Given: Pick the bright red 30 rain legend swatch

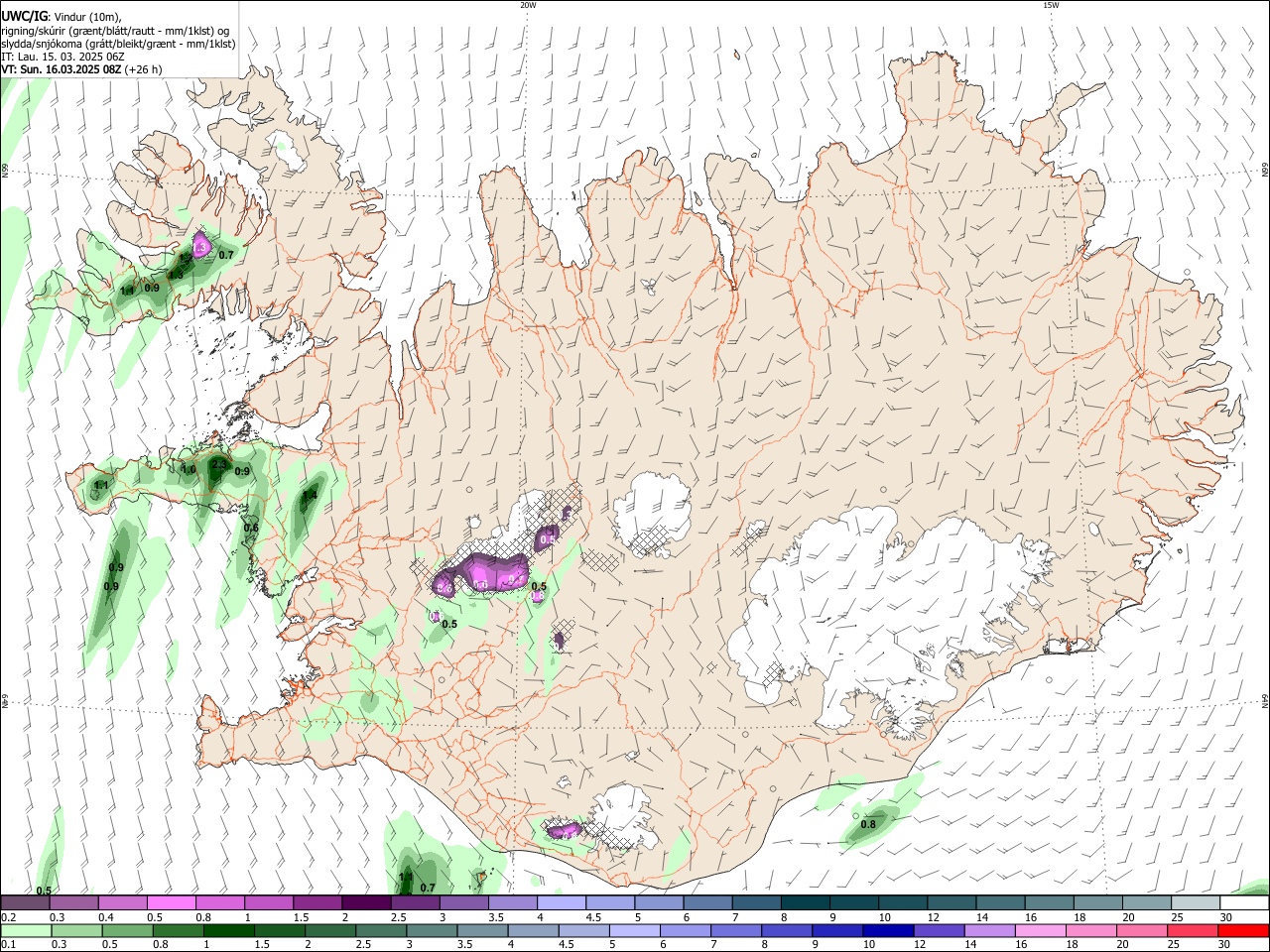Looking at the screenshot, I should (x=1244, y=930).
